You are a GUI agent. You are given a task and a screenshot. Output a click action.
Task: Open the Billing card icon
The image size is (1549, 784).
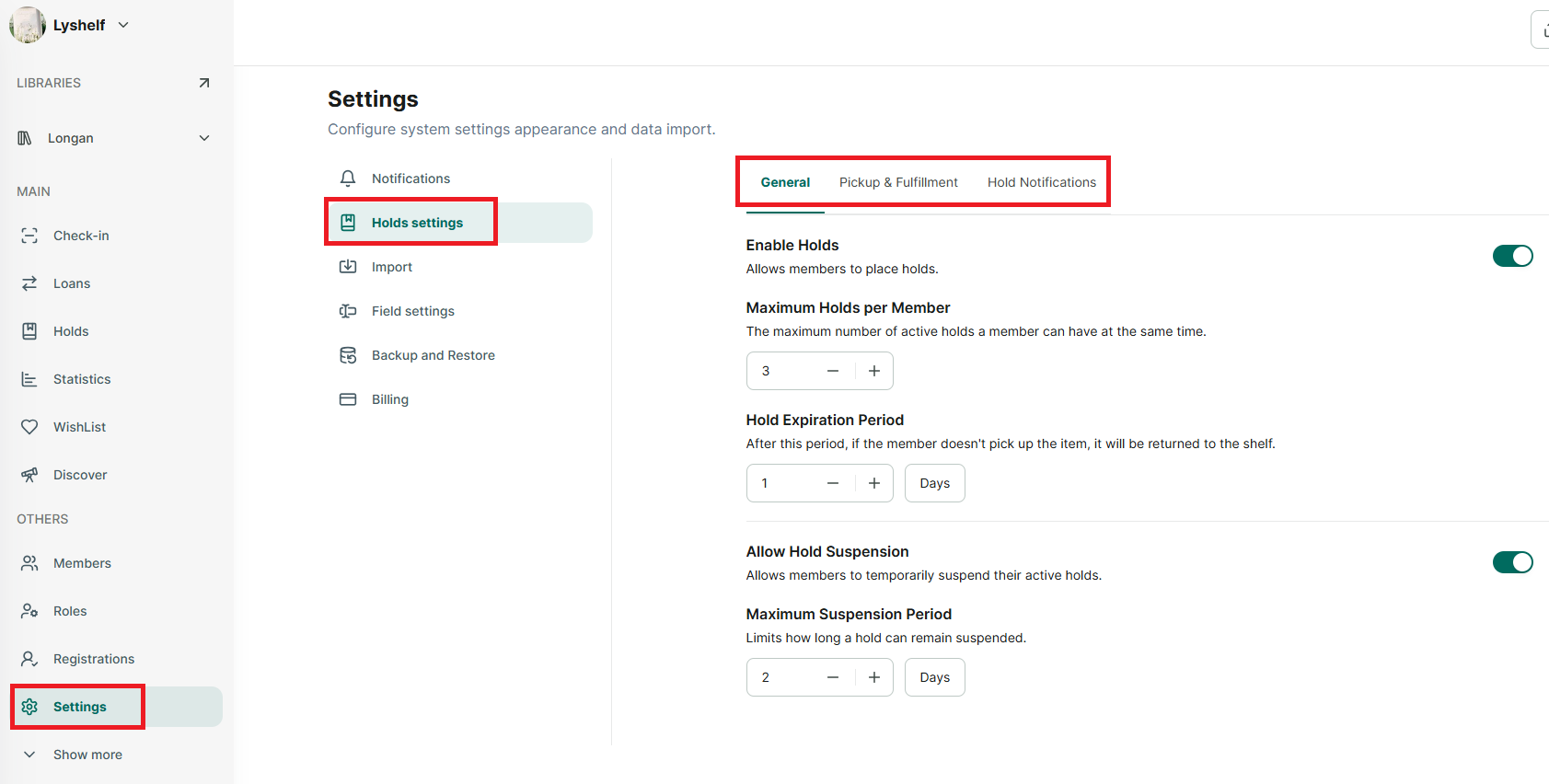click(x=348, y=399)
